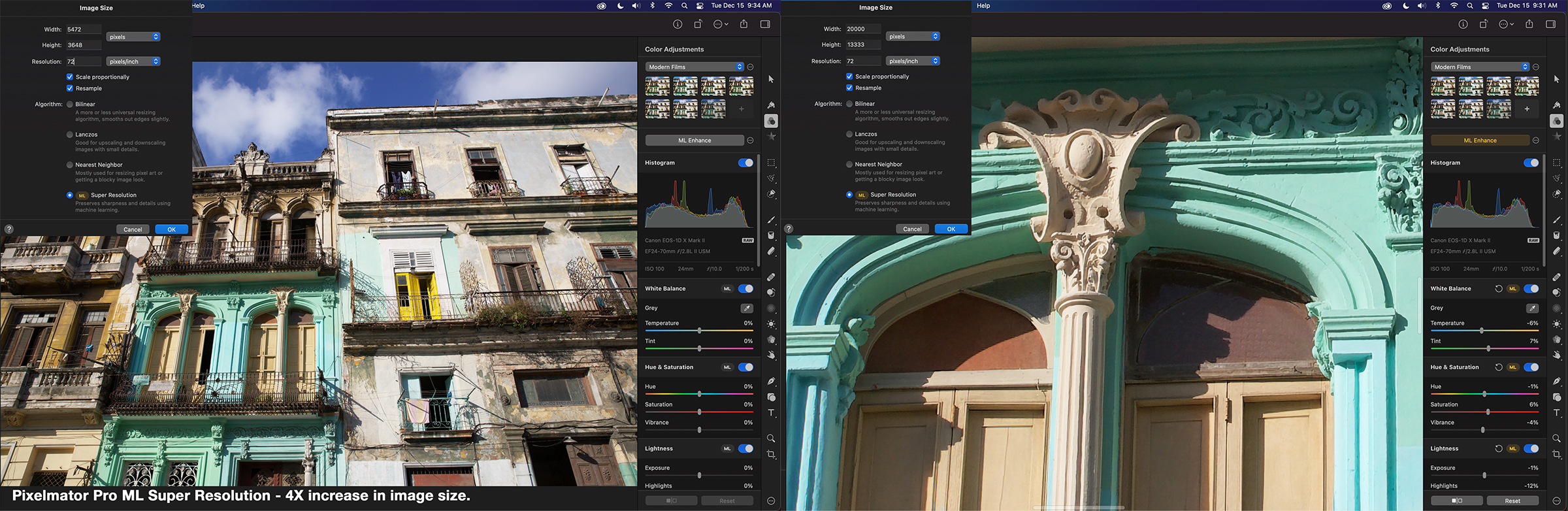
Task: Click Temperature slider in left window
Action: (x=699, y=331)
